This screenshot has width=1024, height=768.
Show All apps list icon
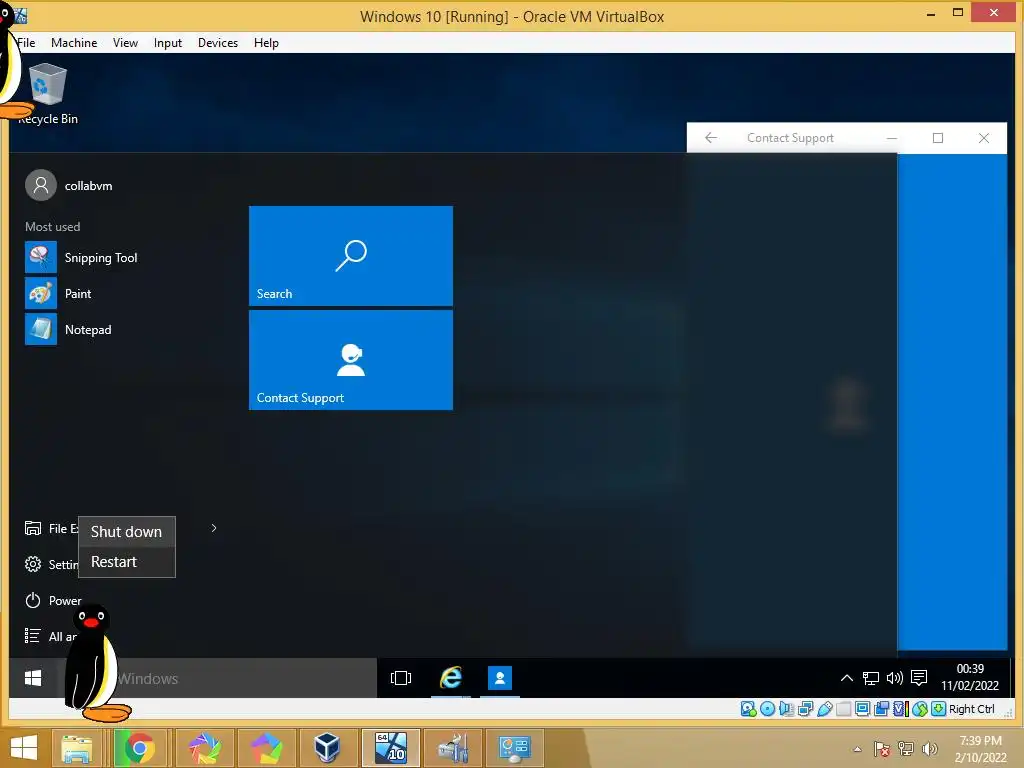point(32,635)
